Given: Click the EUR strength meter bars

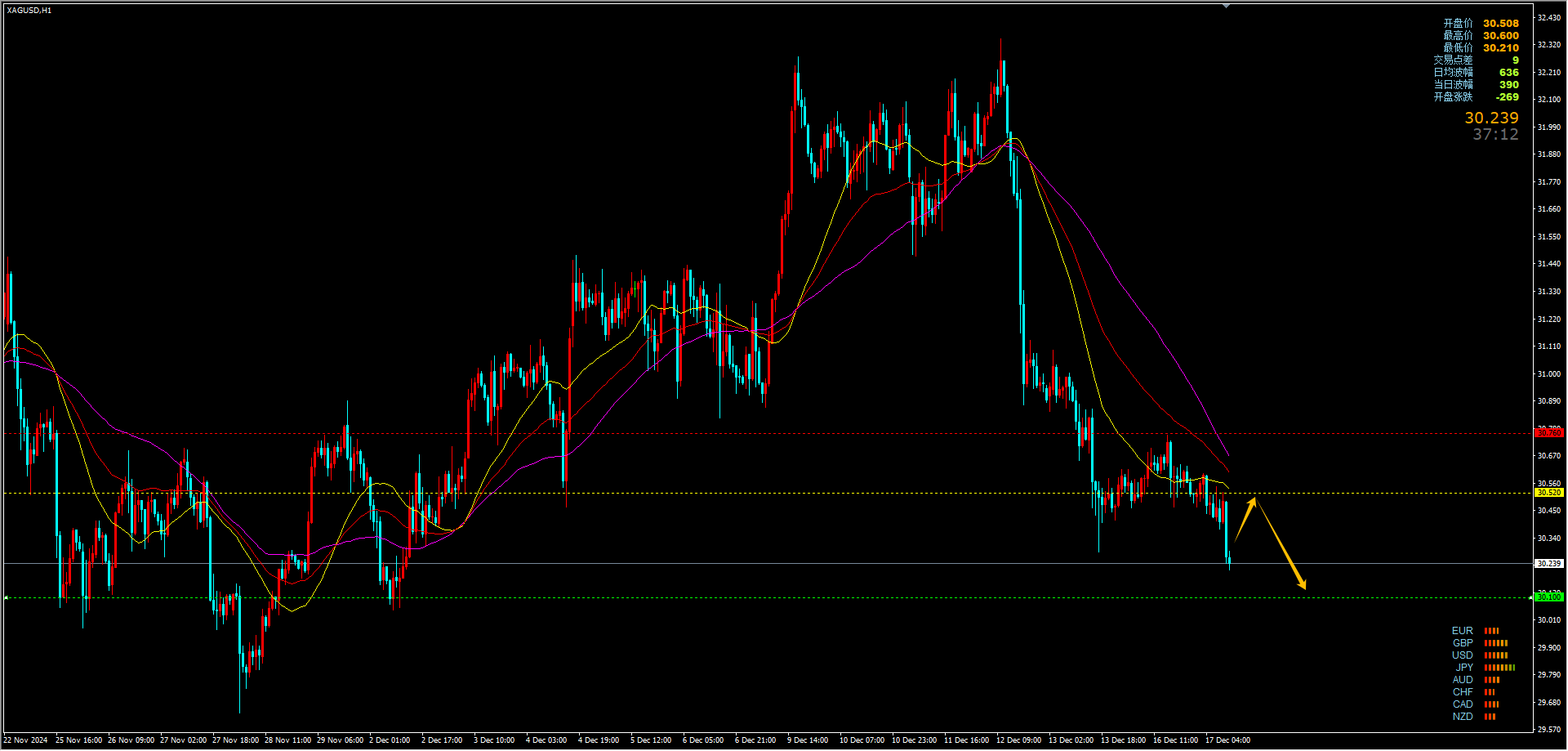Looking at the screenshot, I should (x=1491, y=631).
